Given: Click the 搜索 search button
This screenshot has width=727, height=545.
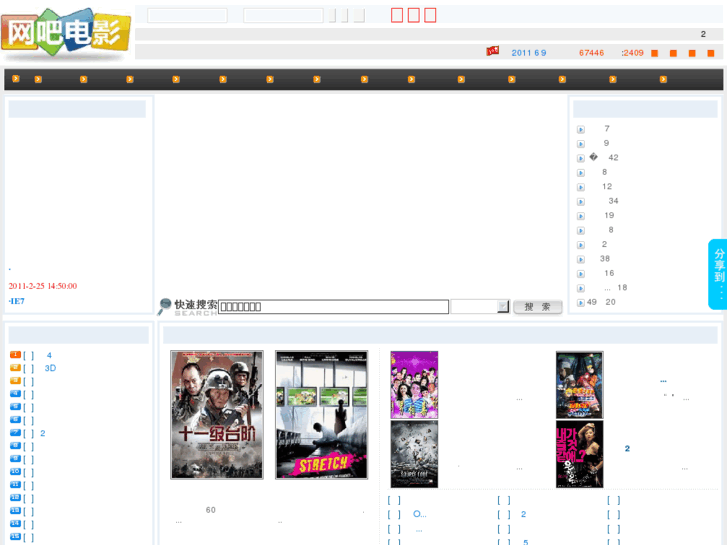Looking at the screenshot, I should click(537, 307).
